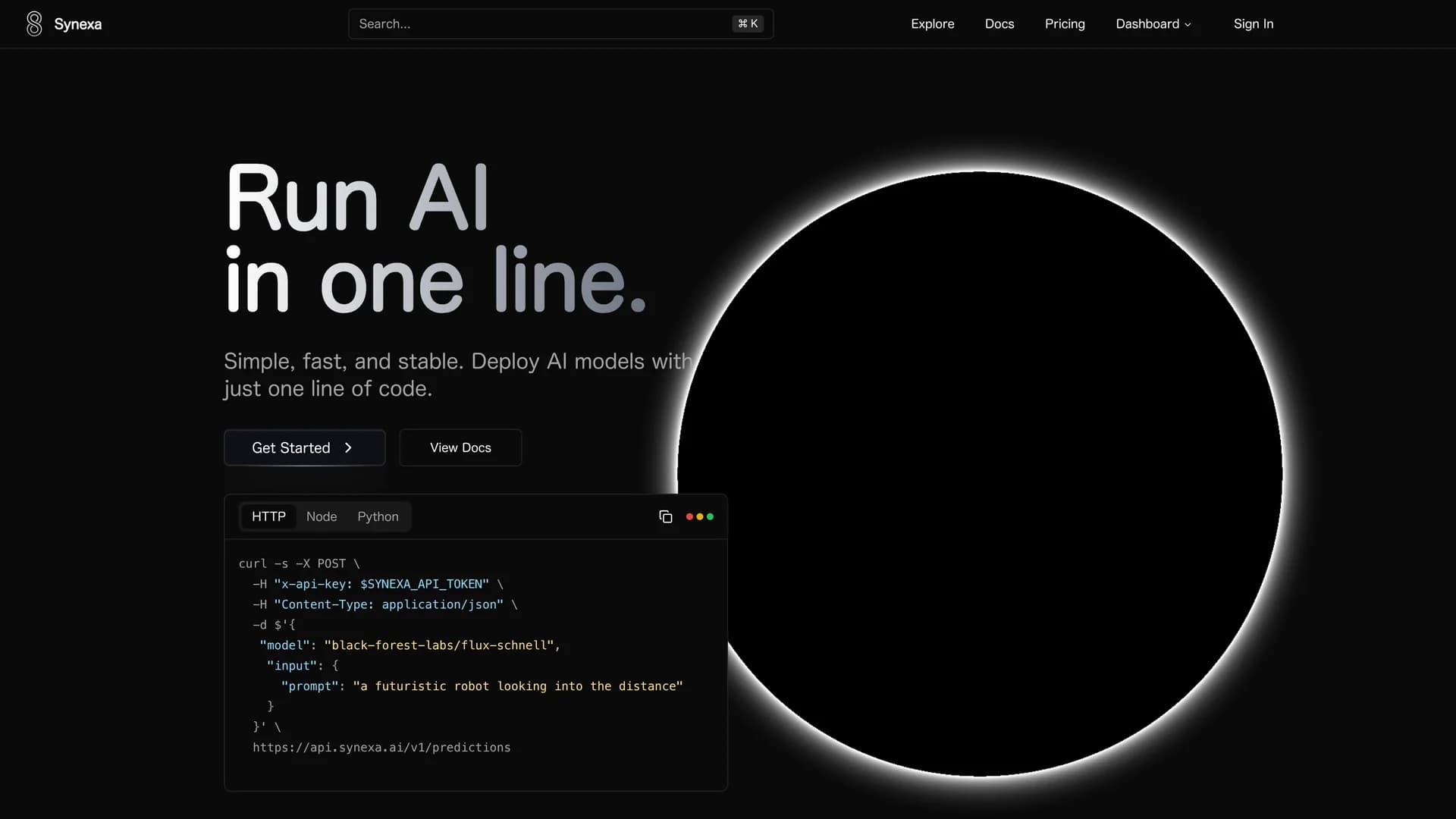1456x819 pixels.
Task: Open the Synexa home link text
Action: pyautogui.click(x=77, y=24)
